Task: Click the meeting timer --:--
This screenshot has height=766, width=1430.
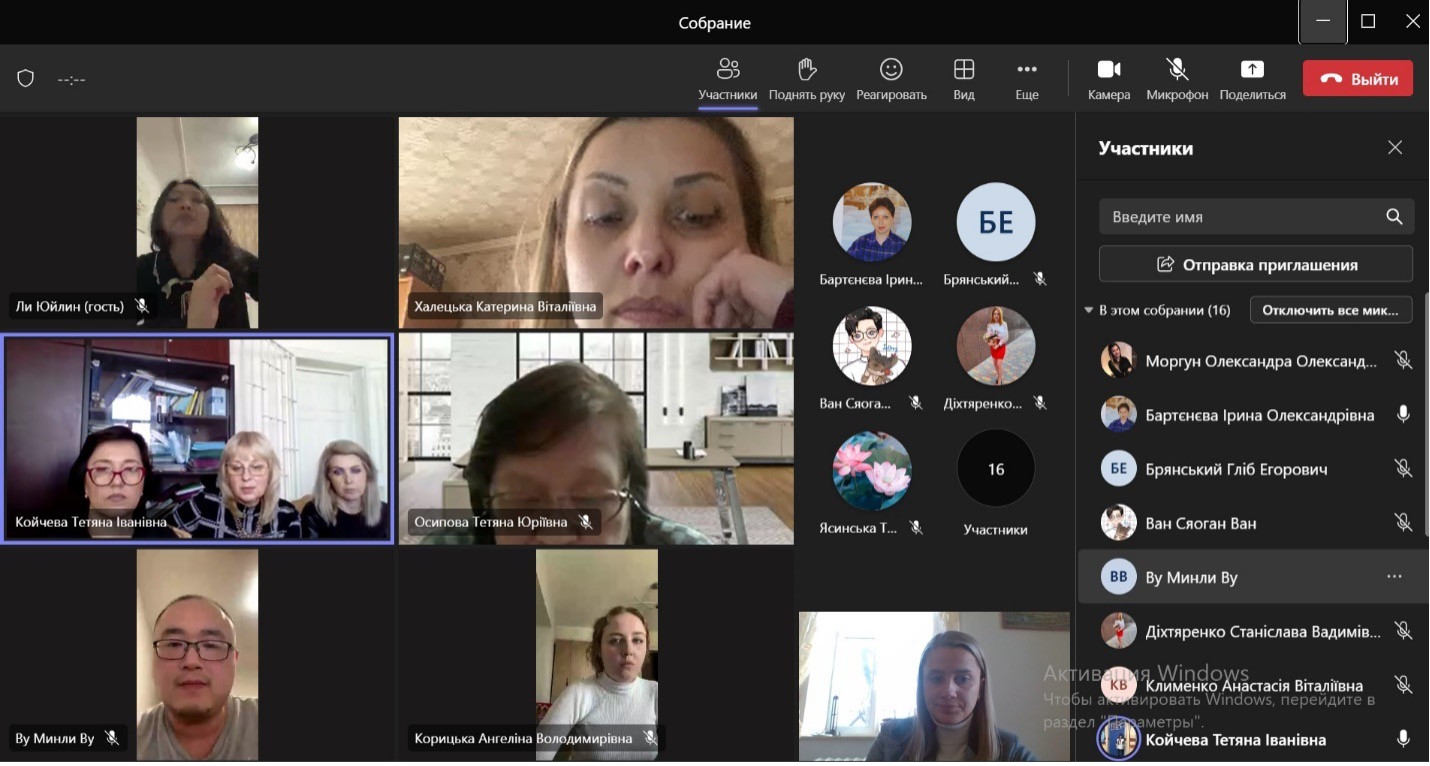Action: click(x=72, y=79)
